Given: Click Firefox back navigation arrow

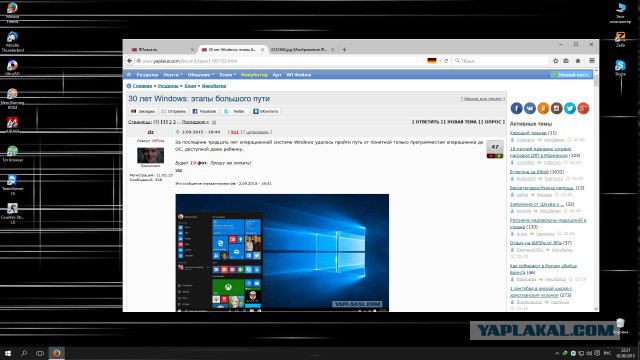Looking at the screenshot, I should click(x=129, y=60).
